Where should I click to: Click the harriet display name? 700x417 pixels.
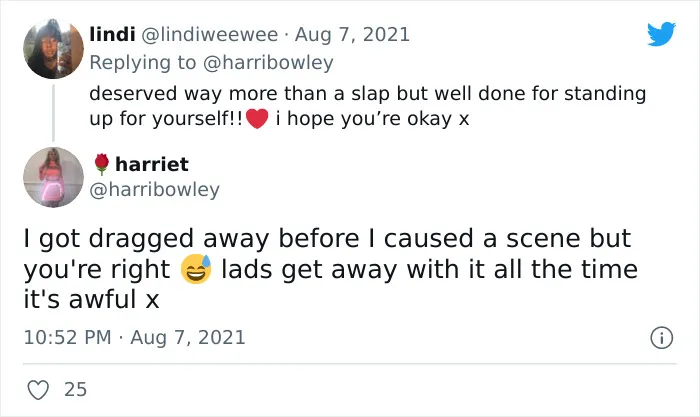[x=152, y=164]
